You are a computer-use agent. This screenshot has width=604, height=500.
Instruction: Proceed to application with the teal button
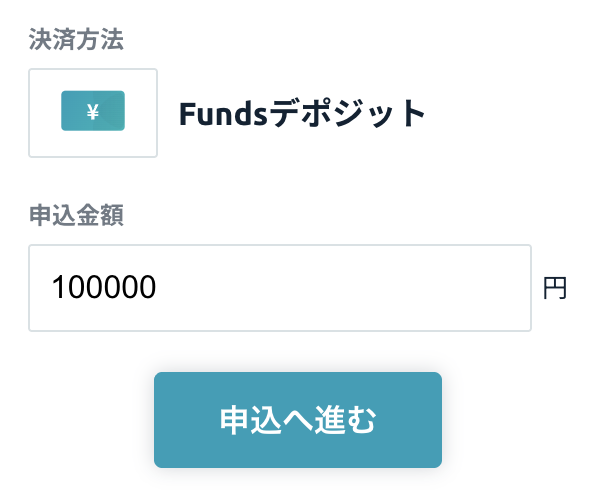tap(297, 420)
